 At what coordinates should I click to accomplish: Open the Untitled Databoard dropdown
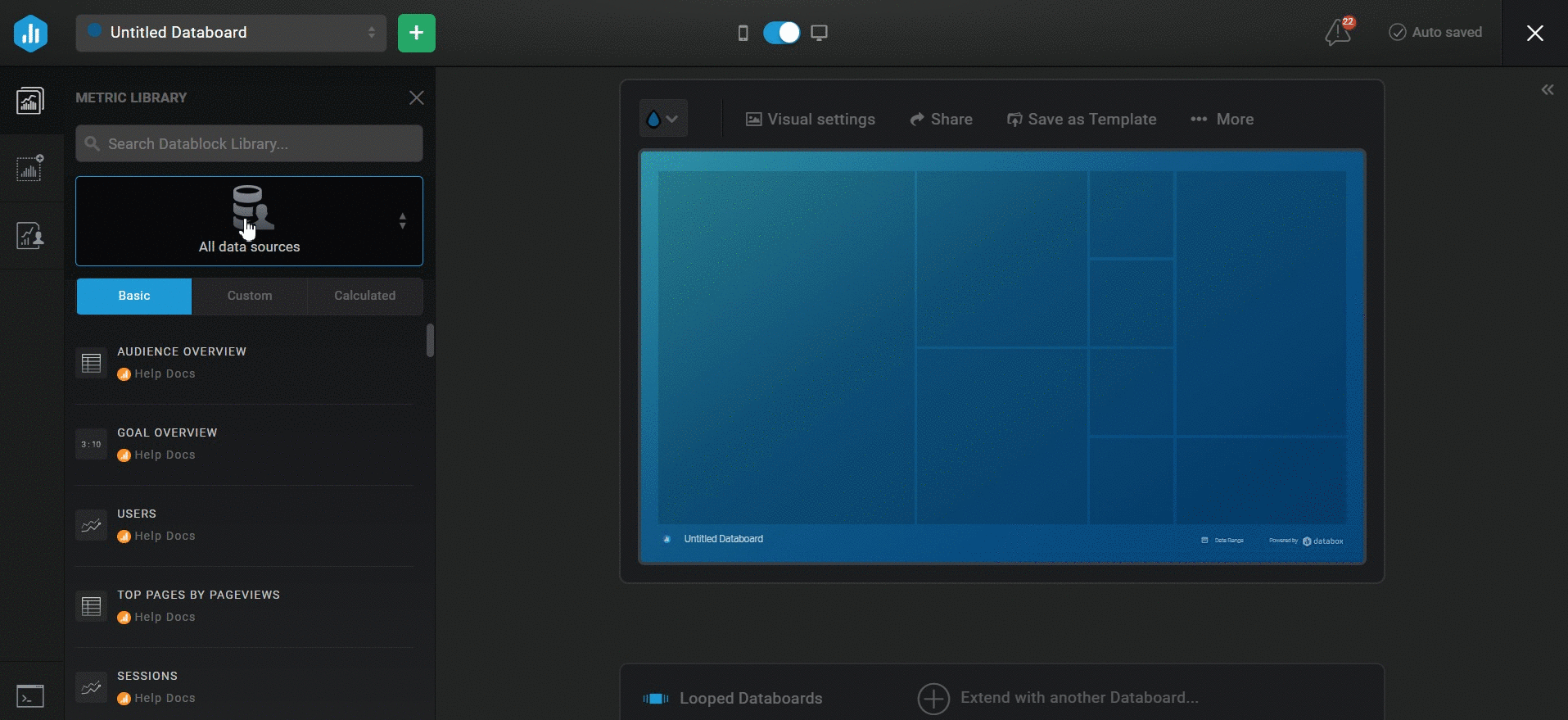pyautogui.click(x=231, y=33)
